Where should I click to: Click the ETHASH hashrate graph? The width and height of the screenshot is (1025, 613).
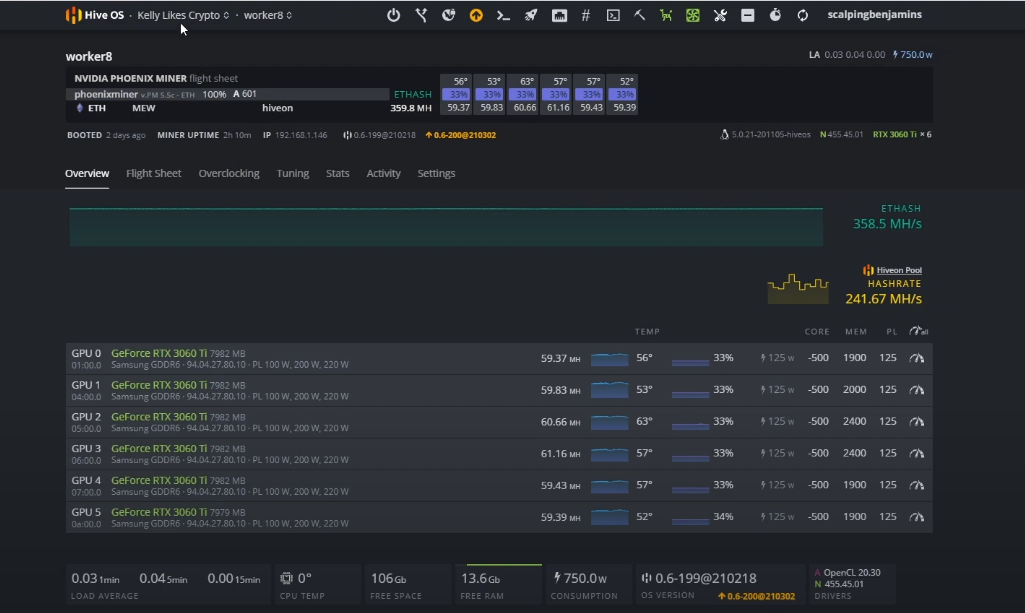446,226
